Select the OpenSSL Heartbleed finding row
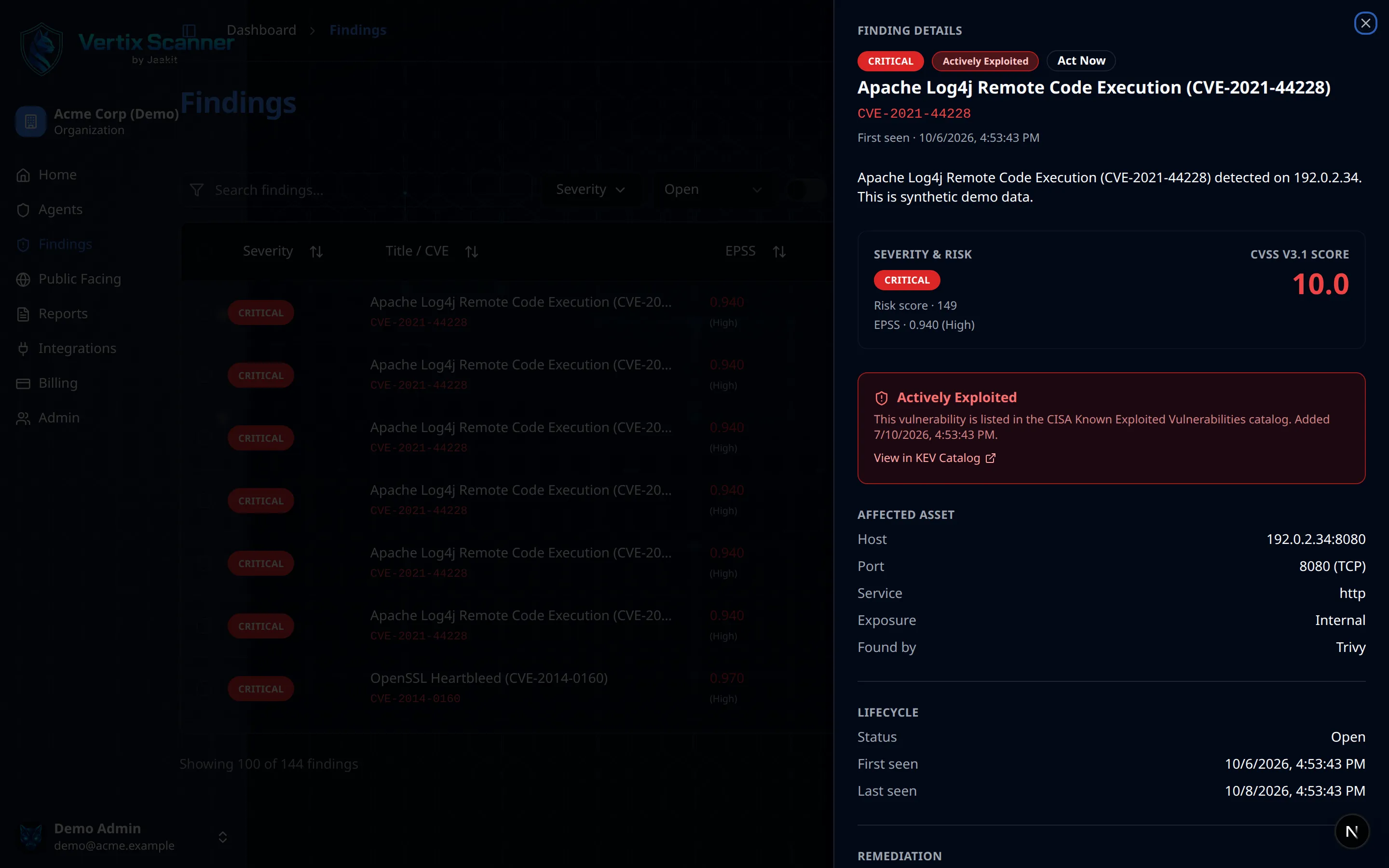The image size is (1389, 868). click(507, 688)
